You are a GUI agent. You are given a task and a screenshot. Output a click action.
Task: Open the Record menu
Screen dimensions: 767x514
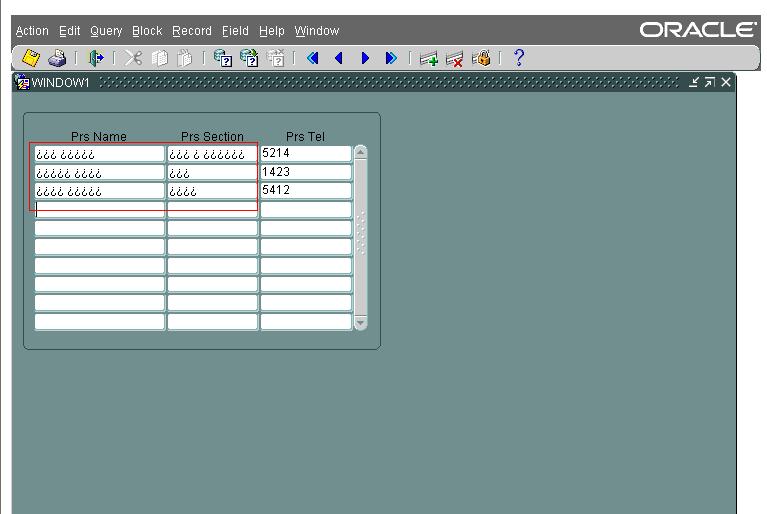(x=192, y=31)
